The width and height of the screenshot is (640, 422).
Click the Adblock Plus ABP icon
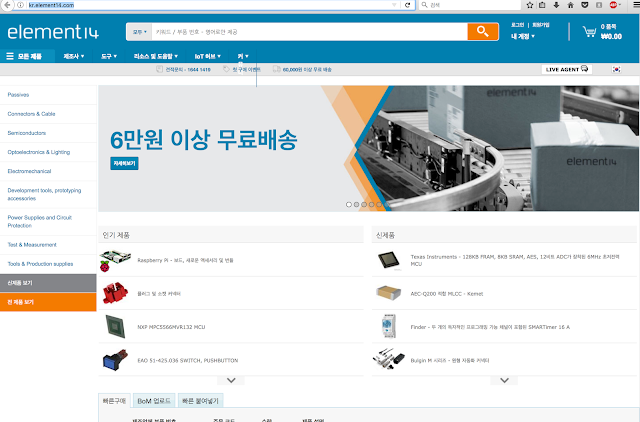tap(613, 5)
